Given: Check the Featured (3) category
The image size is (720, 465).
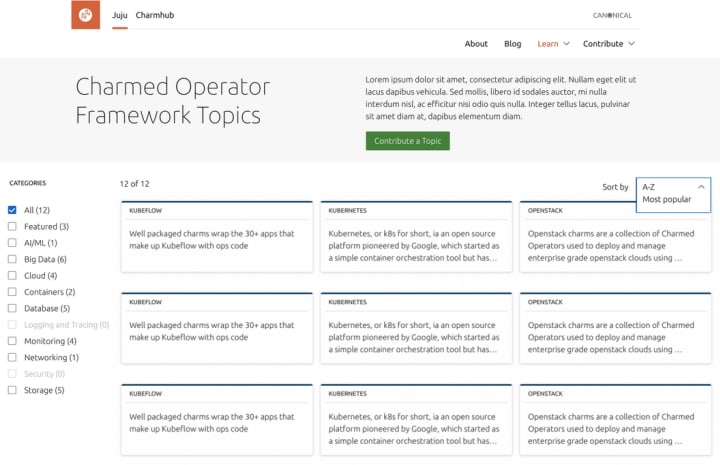Looking at the screenshot, I should tap(12, 226).
